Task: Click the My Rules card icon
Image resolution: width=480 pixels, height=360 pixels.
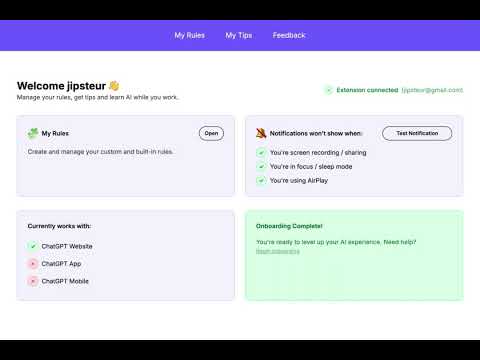Action: pyautogui.click(x=33, y=133)
